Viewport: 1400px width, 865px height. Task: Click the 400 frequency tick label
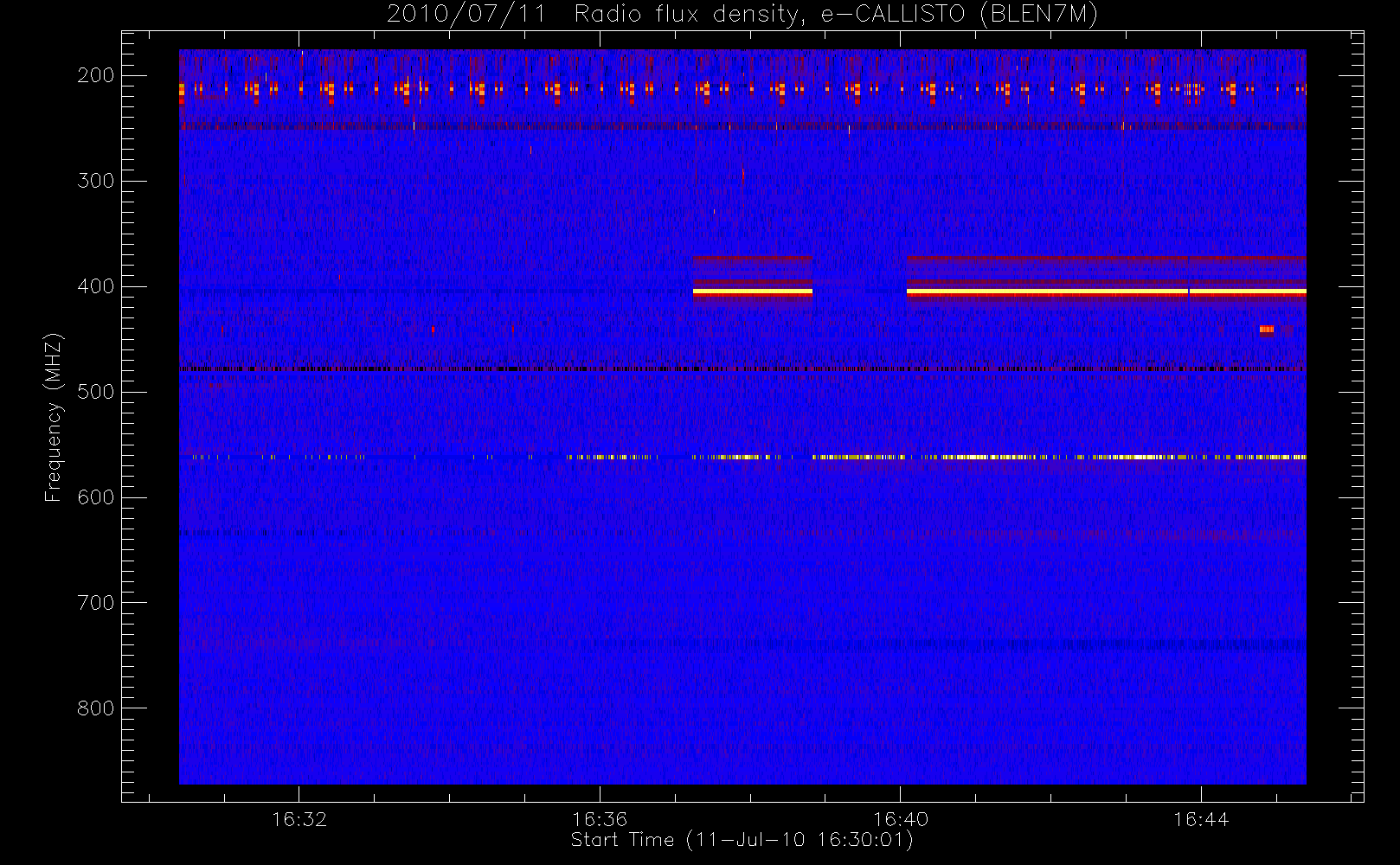click(96, 286)
